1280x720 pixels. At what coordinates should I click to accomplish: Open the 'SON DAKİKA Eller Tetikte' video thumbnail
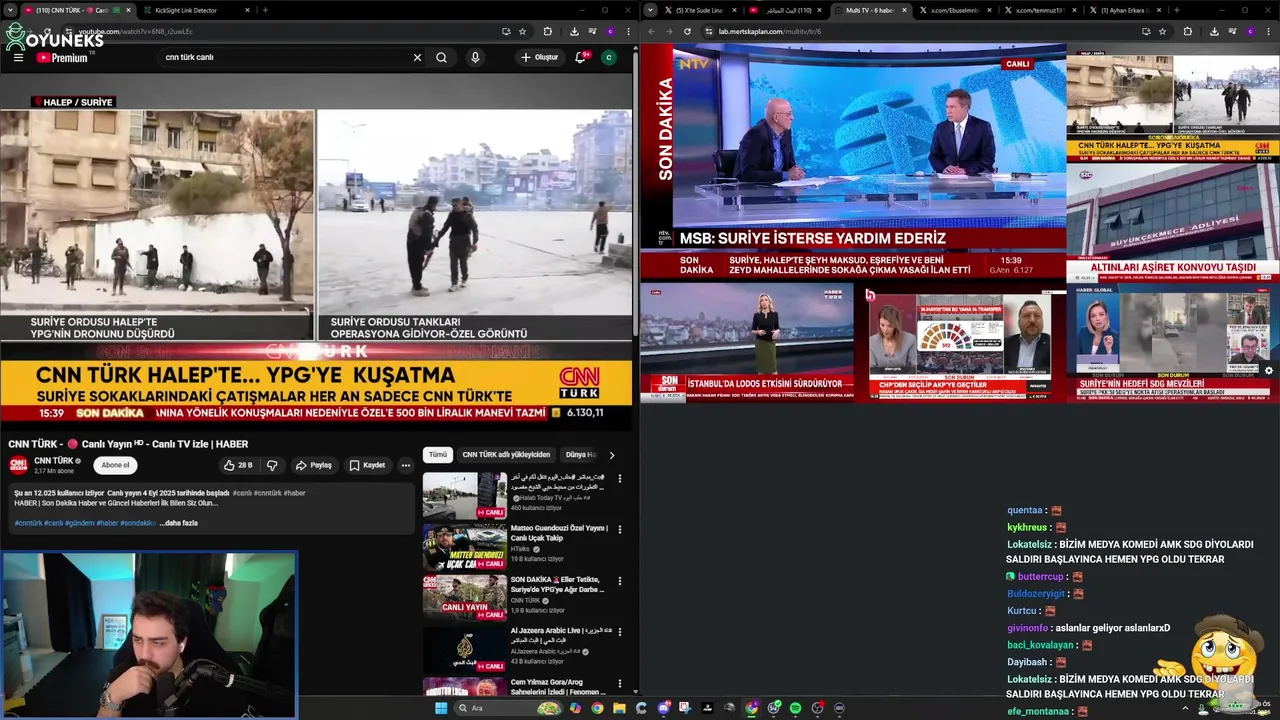[x=465, y=598]
